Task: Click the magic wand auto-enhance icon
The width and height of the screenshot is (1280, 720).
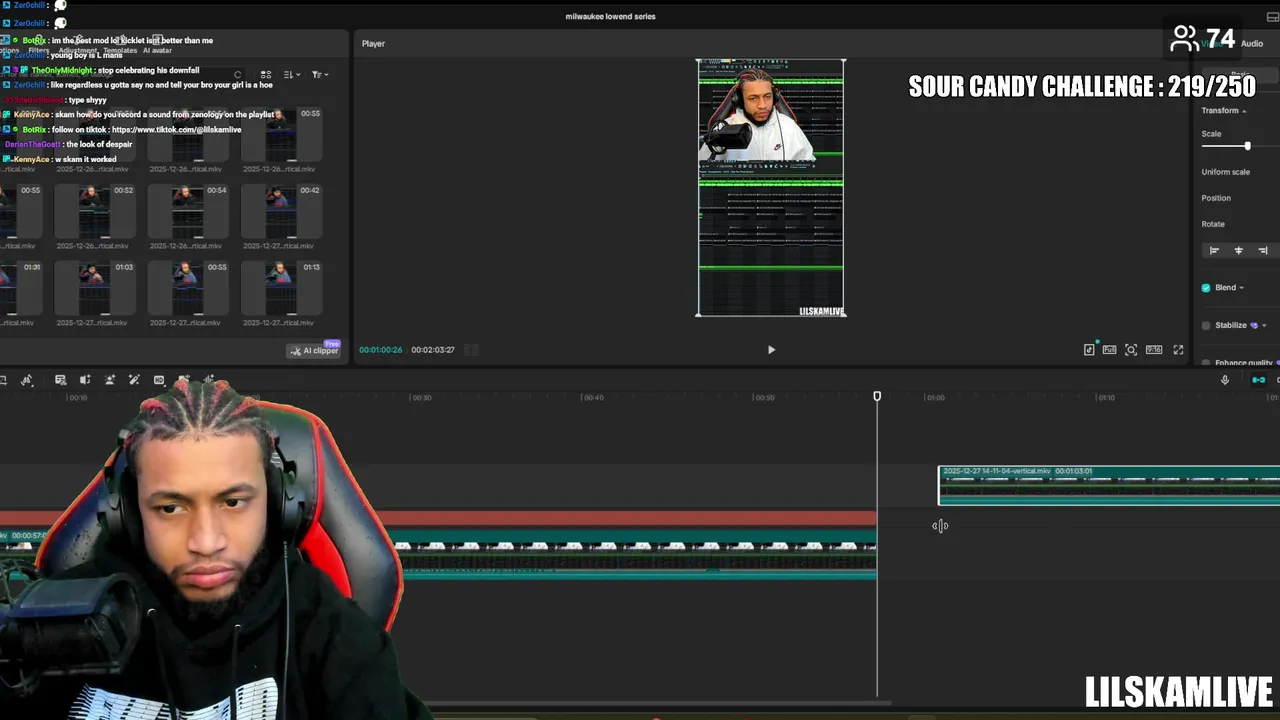Action: [134, 380]
